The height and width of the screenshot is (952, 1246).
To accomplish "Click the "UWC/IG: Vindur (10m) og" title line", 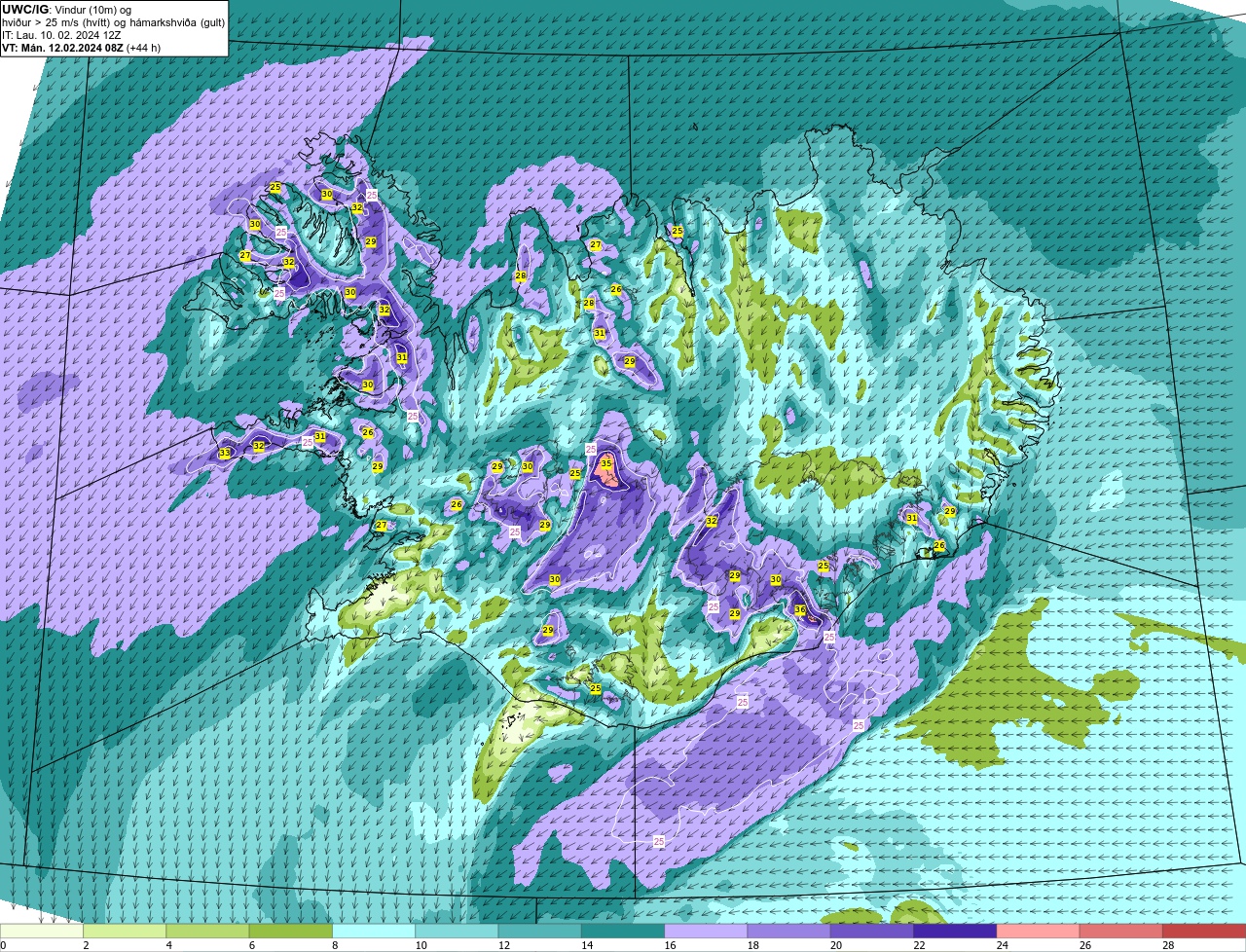I will [66, 9].
